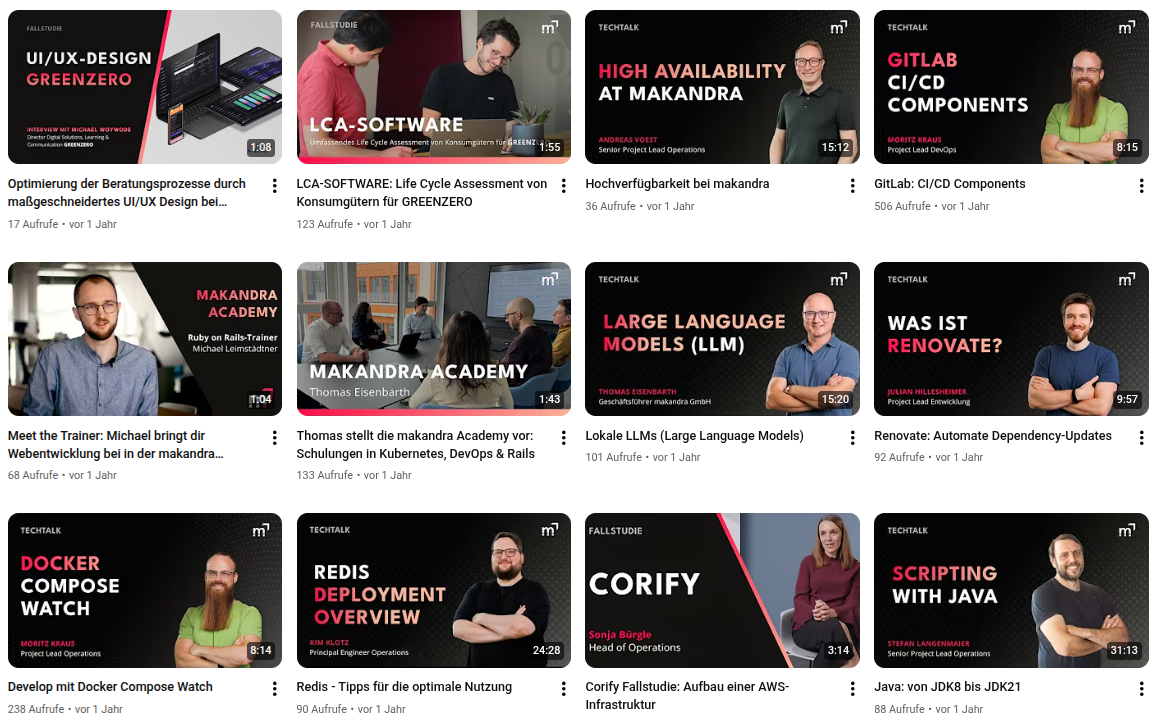
Task: Open the Was ist Renovate? thumbnail
Action: 1011,339
